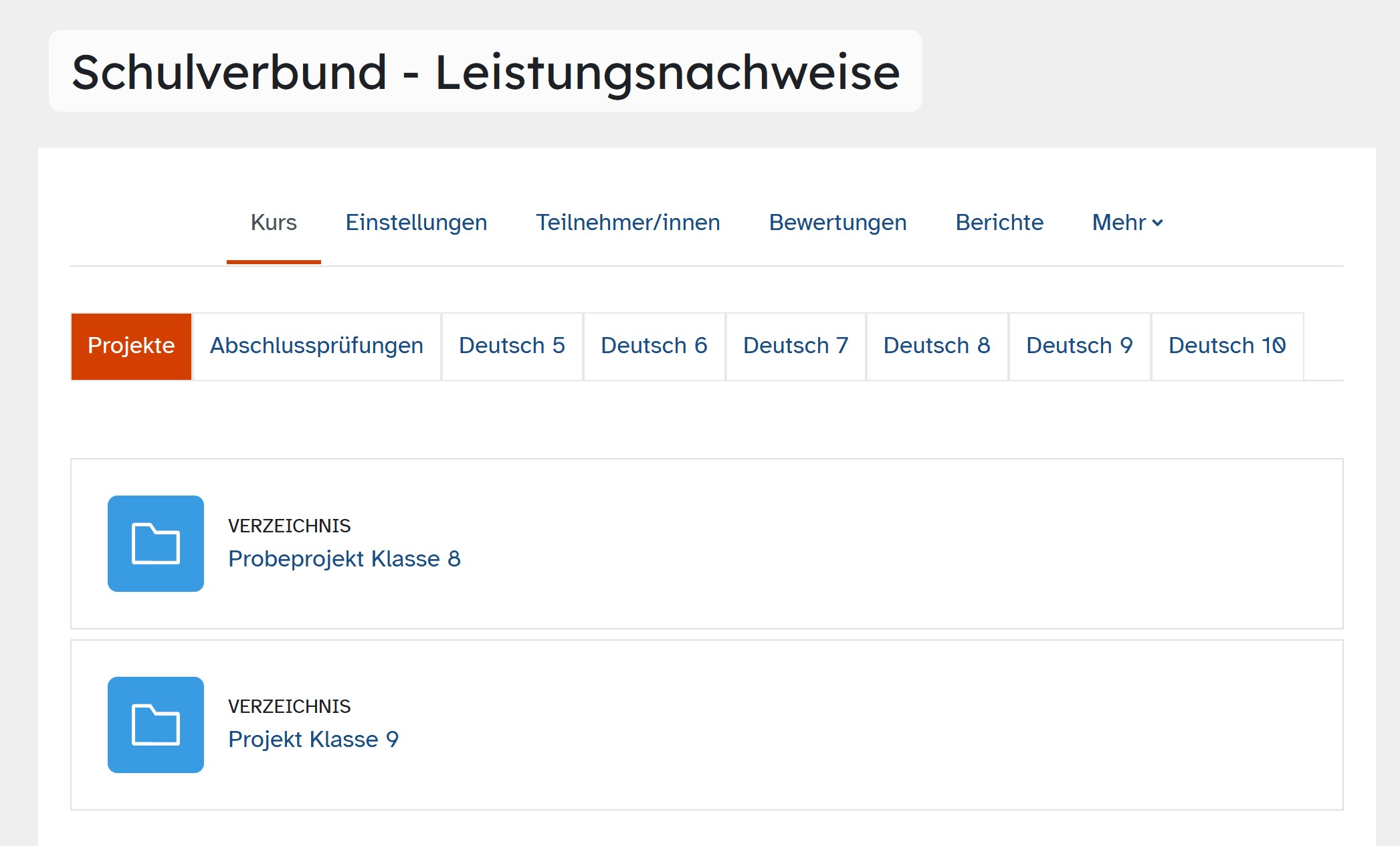Switch to the Deutsch 9 tab
Screen dimensions: 1400x846
pos(1080,346)
